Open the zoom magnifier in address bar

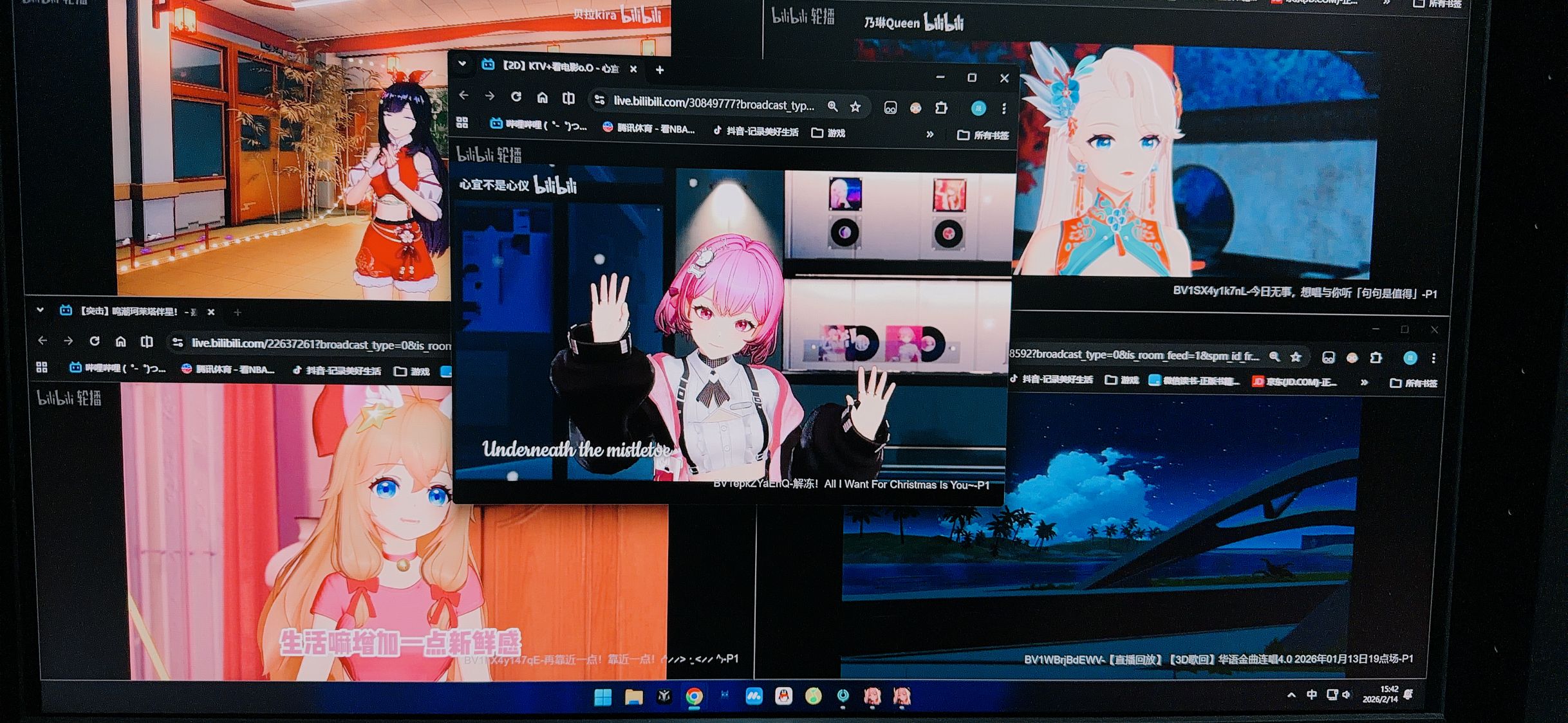point(833,107)
